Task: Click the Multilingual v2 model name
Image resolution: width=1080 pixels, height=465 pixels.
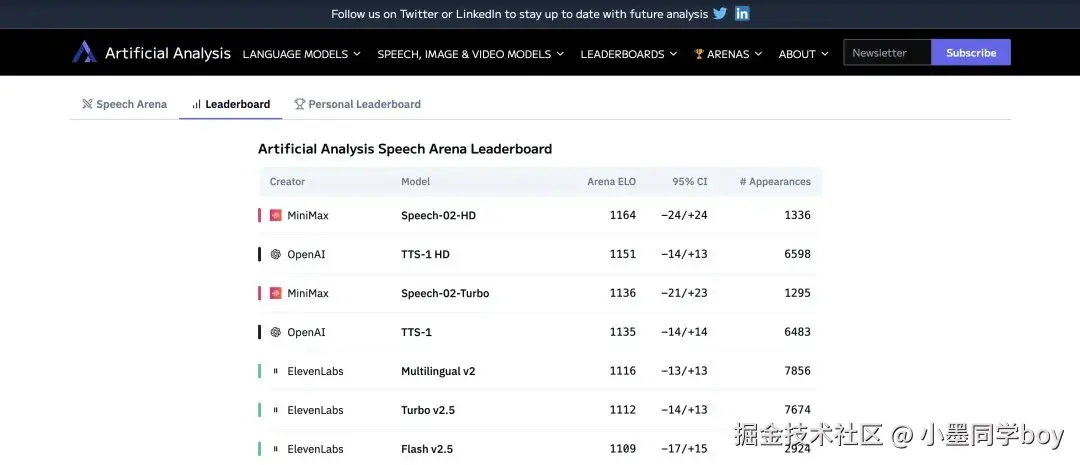Action: click(438, 371)
